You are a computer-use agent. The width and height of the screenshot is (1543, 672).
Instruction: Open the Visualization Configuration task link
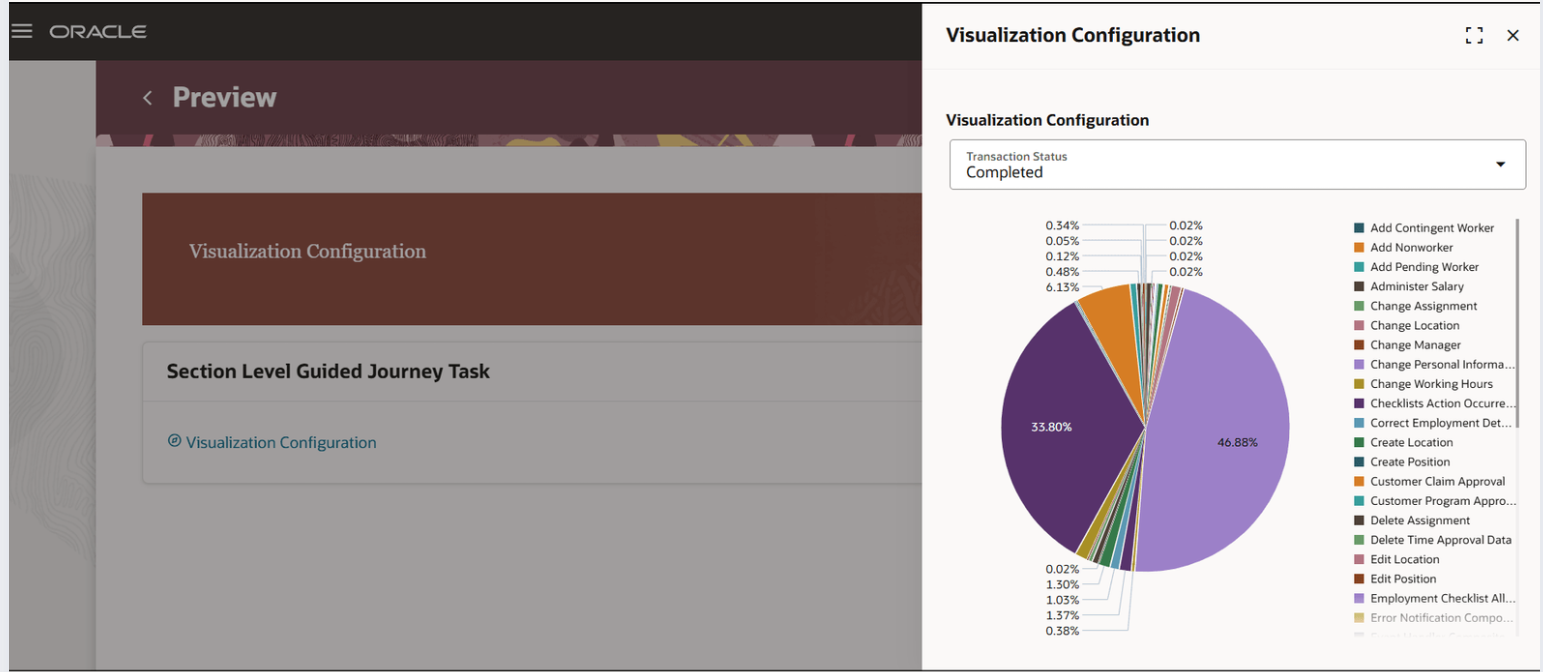tap(281, 442)
